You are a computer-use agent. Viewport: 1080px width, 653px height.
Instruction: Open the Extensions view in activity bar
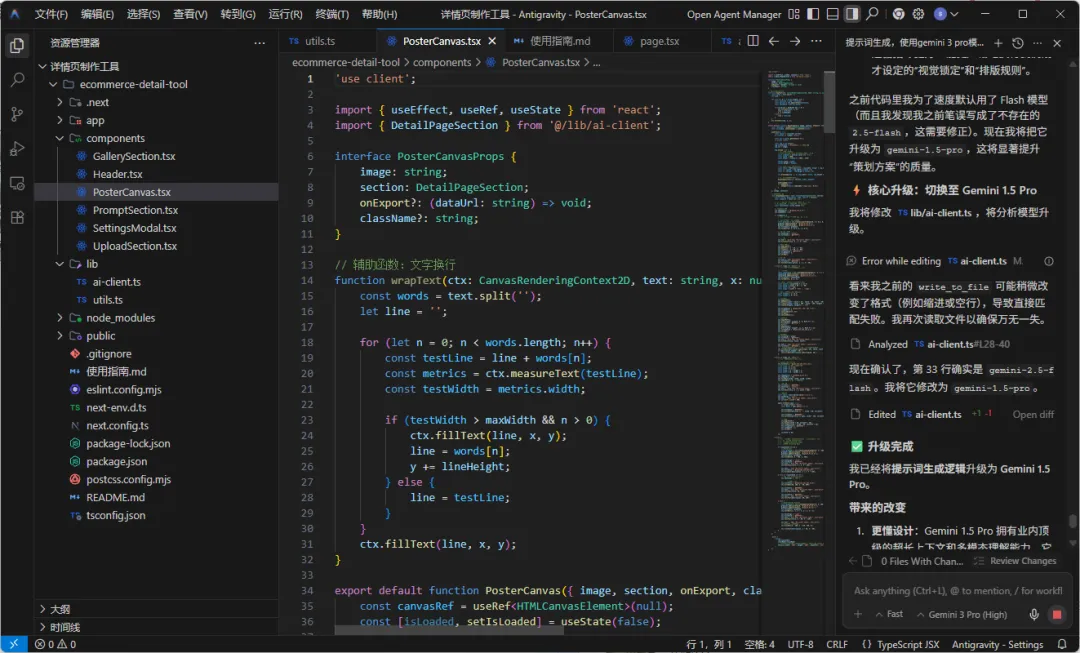coord(17,217)
